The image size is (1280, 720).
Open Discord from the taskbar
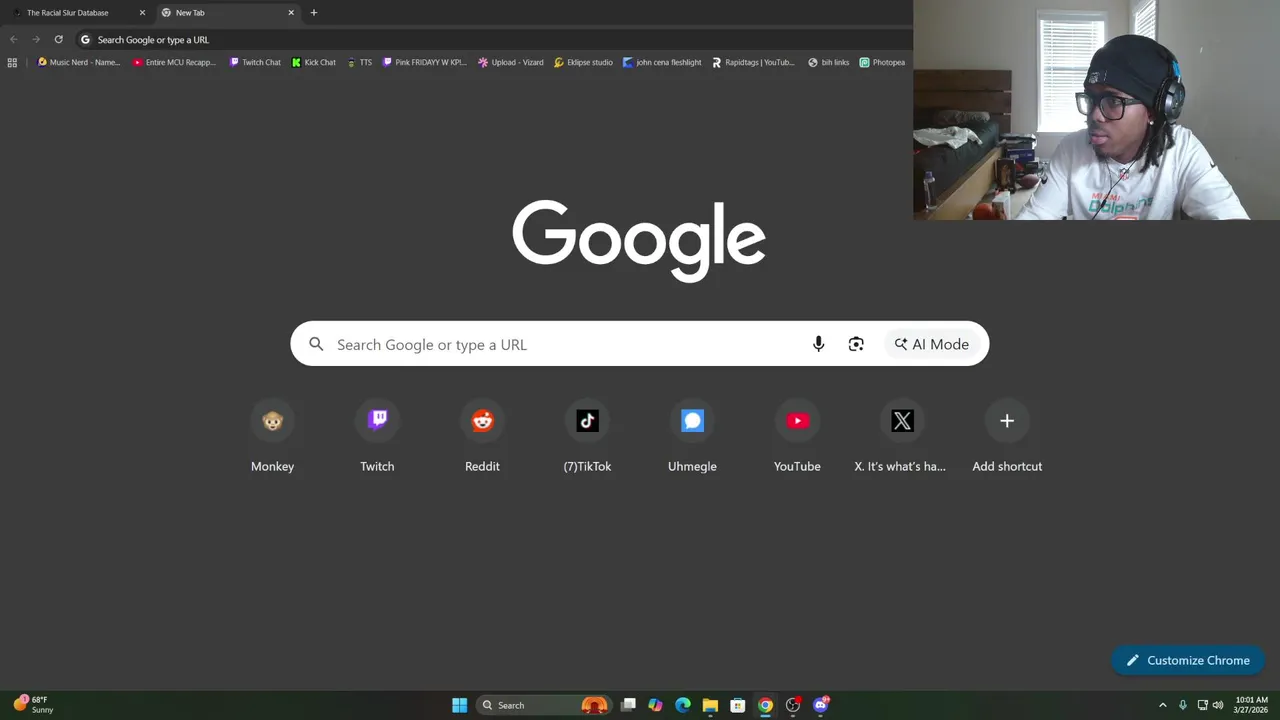tap(821, 705)
